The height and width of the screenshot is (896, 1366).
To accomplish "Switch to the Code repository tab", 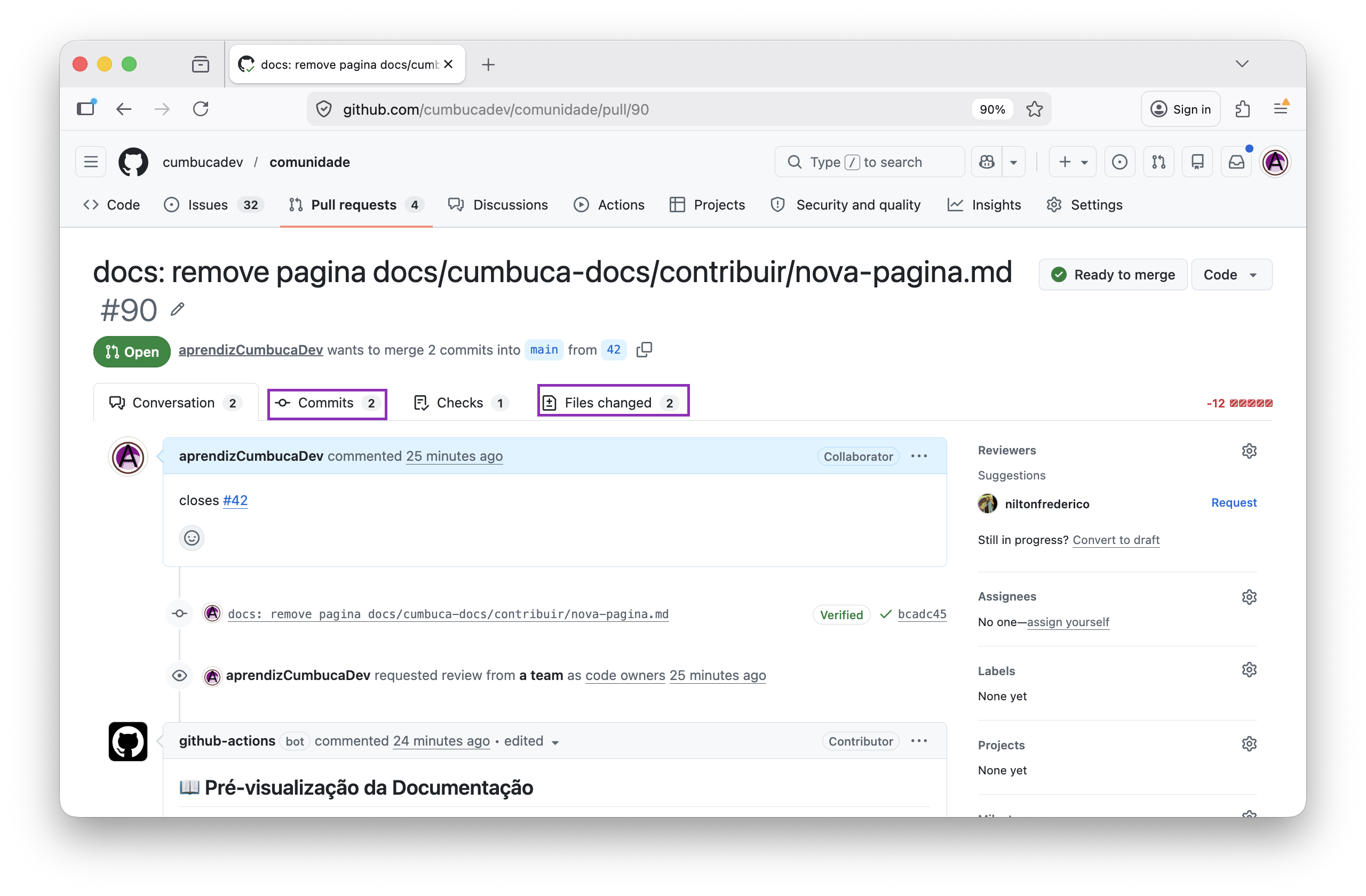I will click(112, 205).
